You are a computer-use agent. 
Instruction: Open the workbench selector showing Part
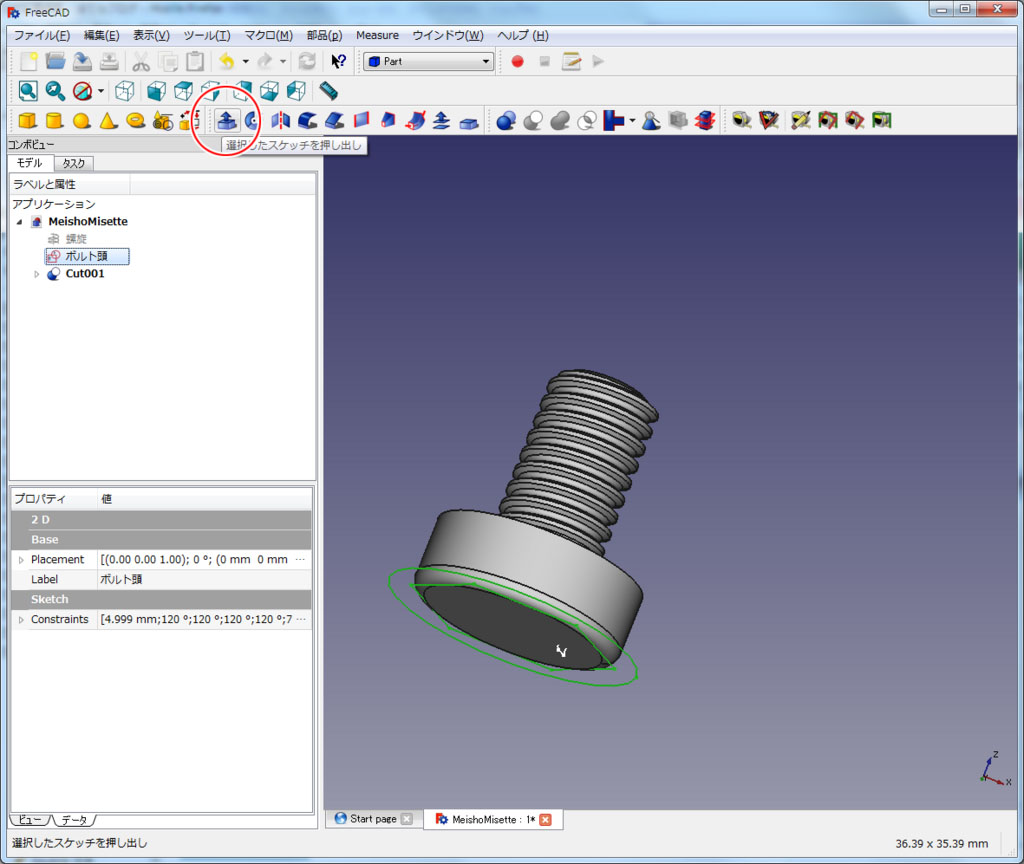coord(428,61)
